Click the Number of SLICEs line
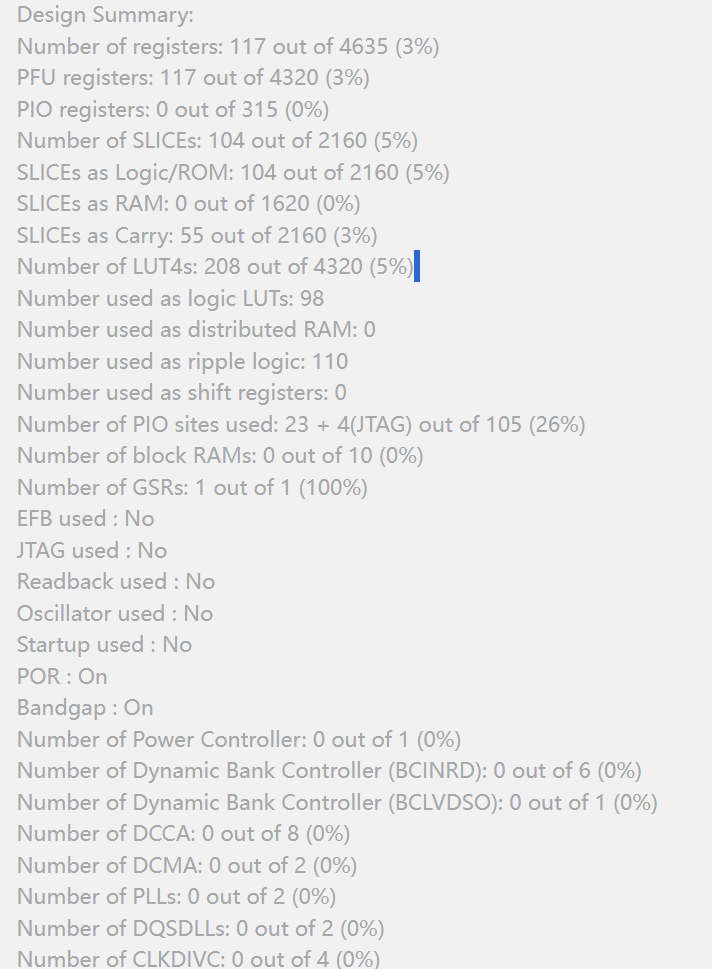 [218, 141]
